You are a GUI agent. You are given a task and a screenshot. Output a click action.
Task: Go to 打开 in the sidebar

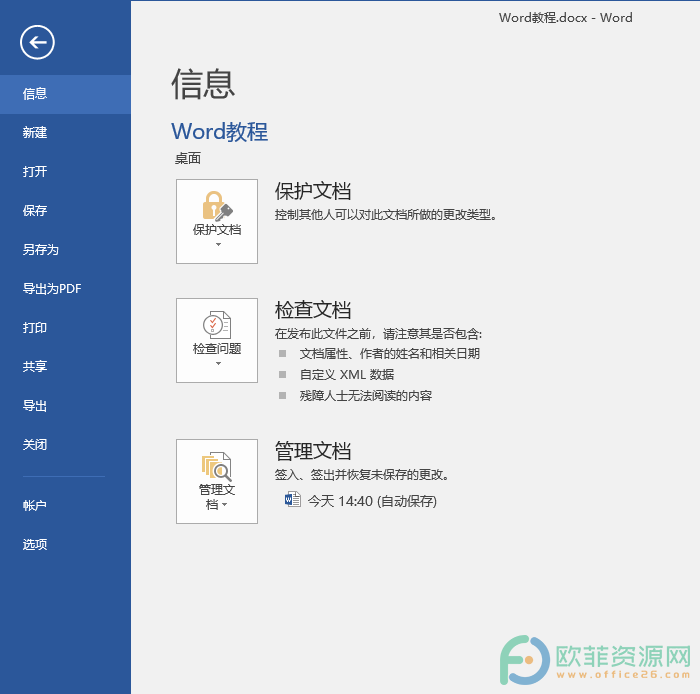click(66, 171)
